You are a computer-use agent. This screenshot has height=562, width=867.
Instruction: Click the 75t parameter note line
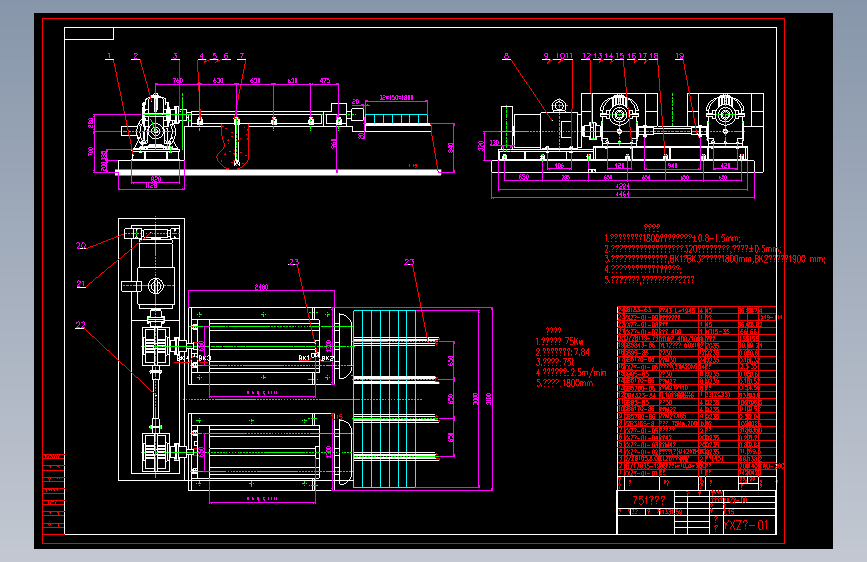click(556, 362)
